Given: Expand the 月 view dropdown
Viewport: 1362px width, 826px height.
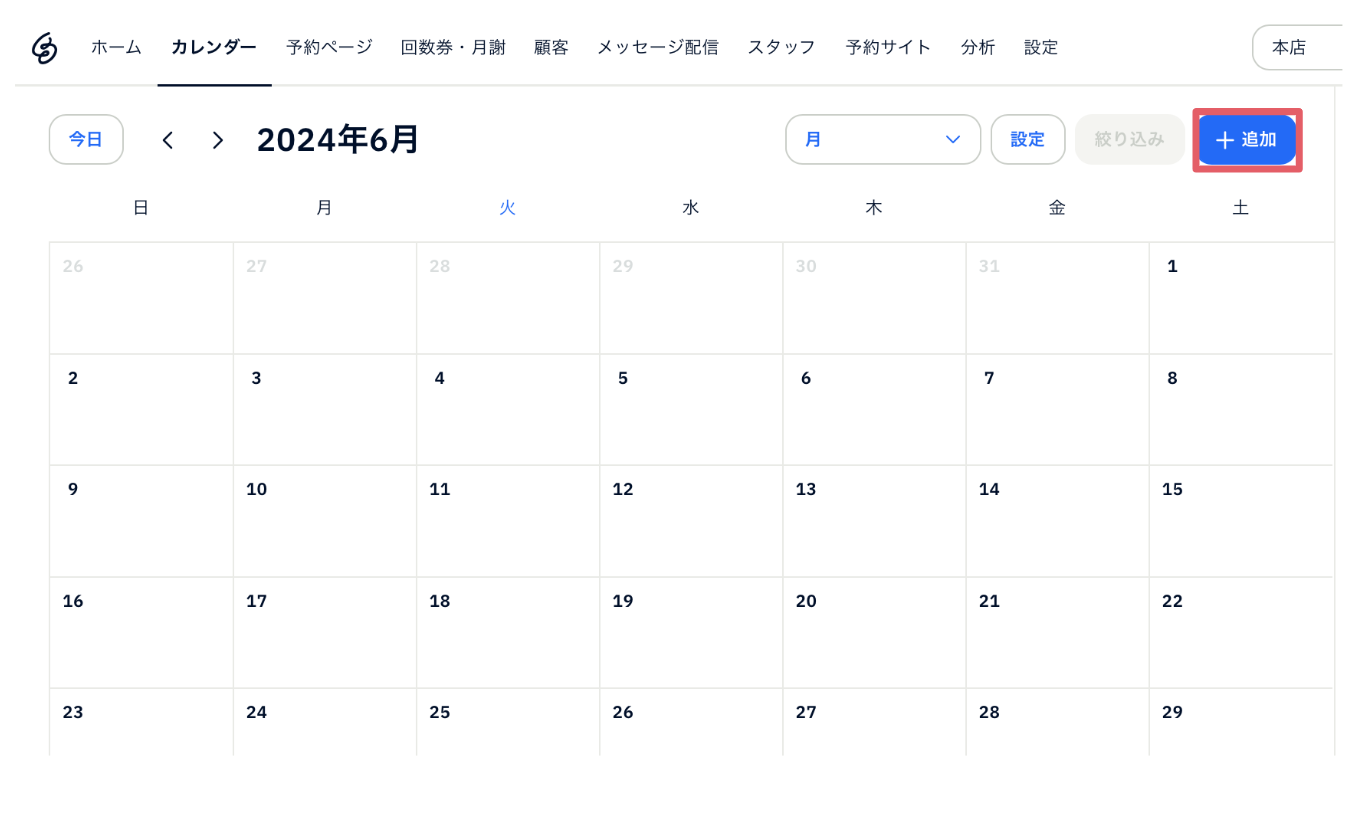Looking at the screenshot, I should [883, 139].
